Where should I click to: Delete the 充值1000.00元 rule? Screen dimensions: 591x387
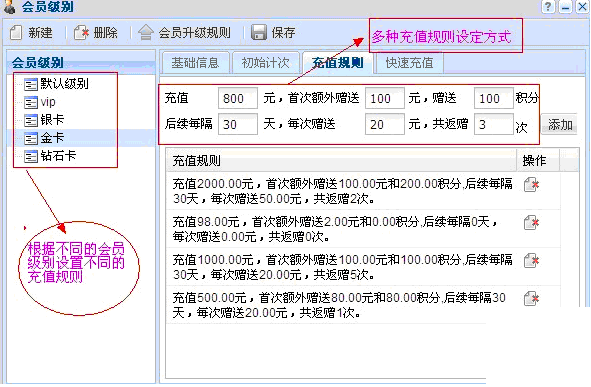click(531, 260)
